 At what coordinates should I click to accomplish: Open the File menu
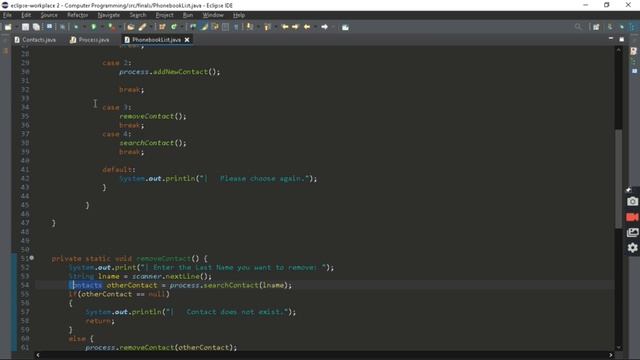(x=7, y=15)
